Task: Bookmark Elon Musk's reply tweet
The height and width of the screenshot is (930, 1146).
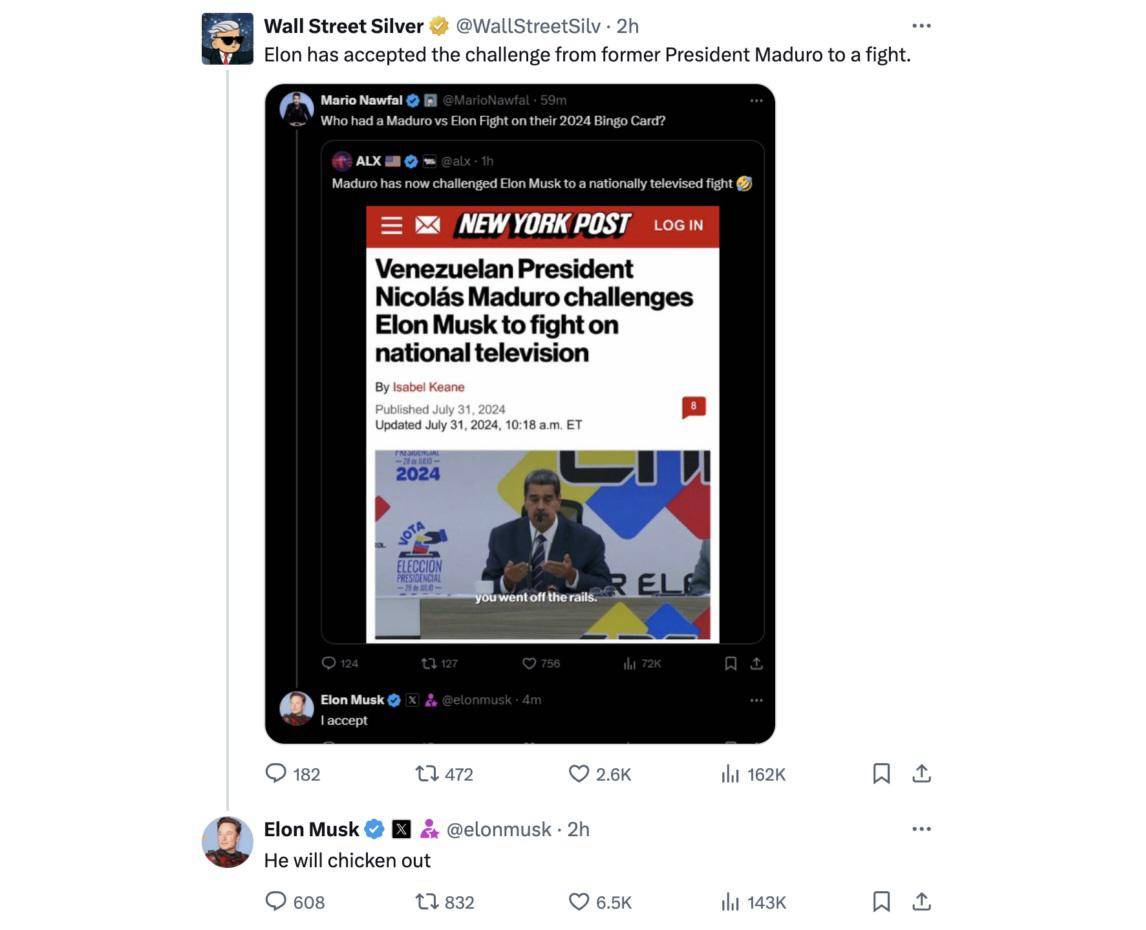Action: point(881,902)
